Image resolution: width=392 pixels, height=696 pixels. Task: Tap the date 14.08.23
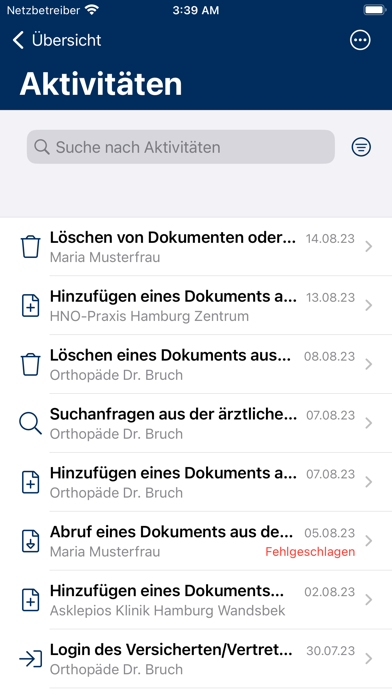click(330, 239)
